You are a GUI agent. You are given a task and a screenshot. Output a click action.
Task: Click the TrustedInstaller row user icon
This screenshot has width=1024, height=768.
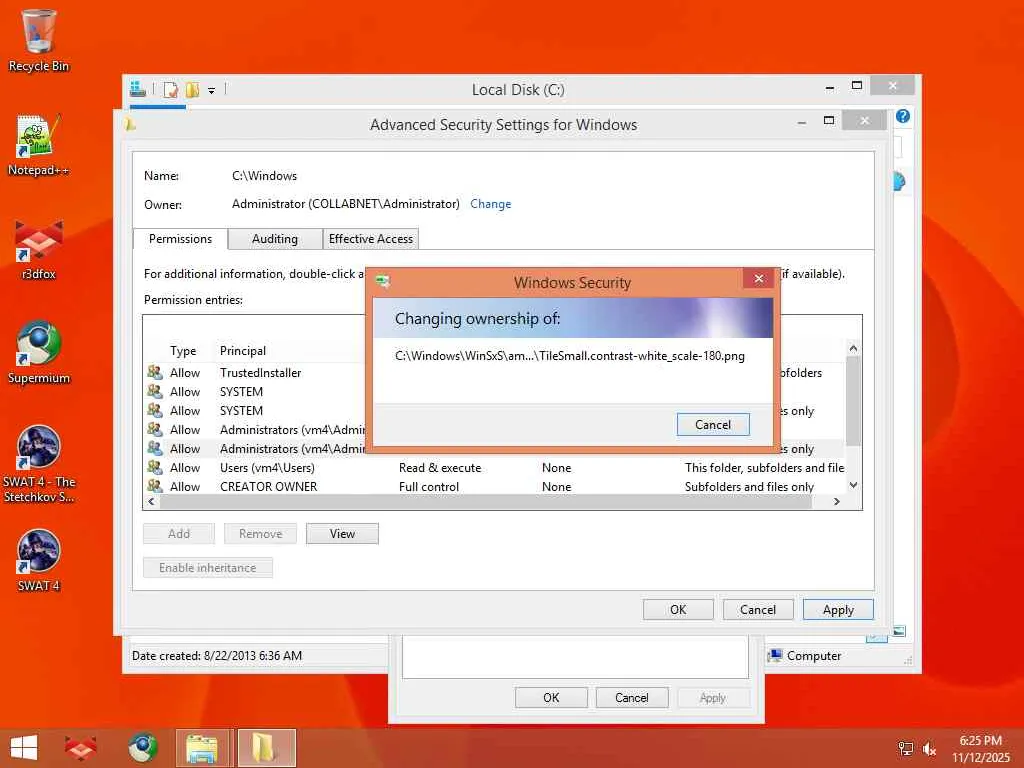[155, 372]
